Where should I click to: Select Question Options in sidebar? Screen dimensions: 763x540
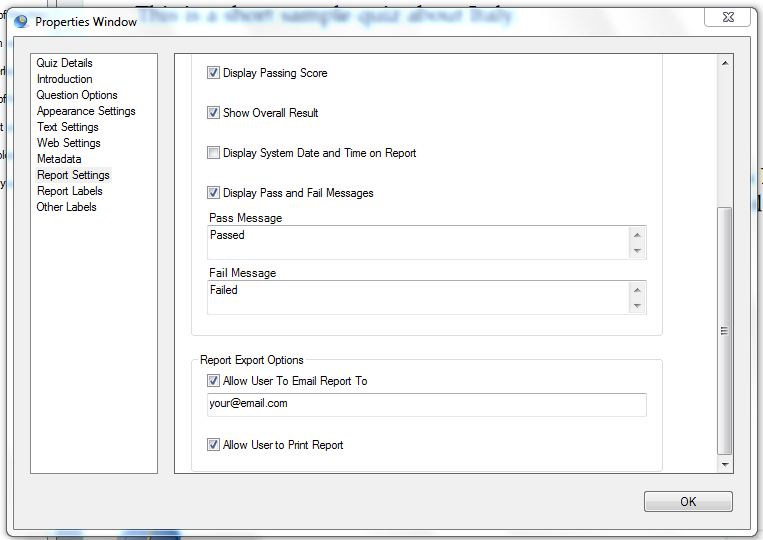(x=77, y=95)
